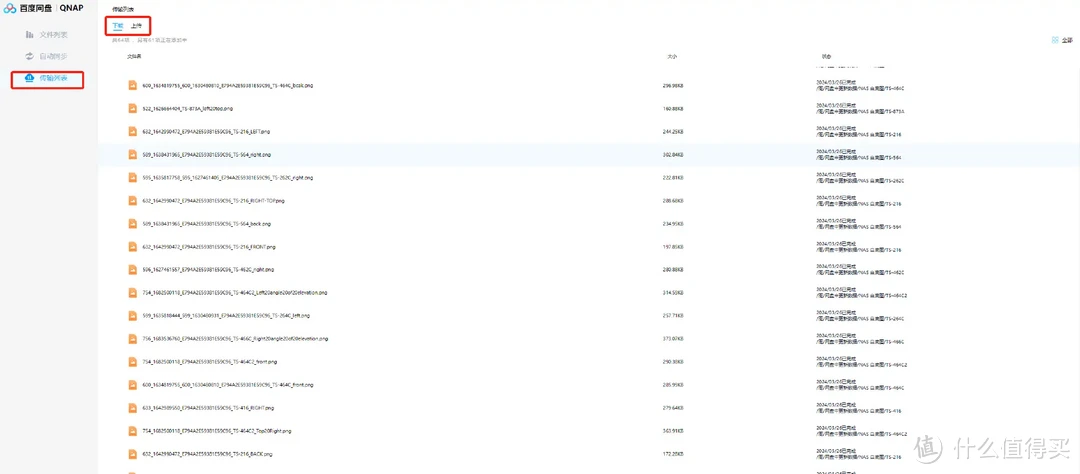Select the 传输列表 cloud icon in sidebar
The height and width of the screenshot is (474, 1080).
pyautogui.click(x=30, y=79)
